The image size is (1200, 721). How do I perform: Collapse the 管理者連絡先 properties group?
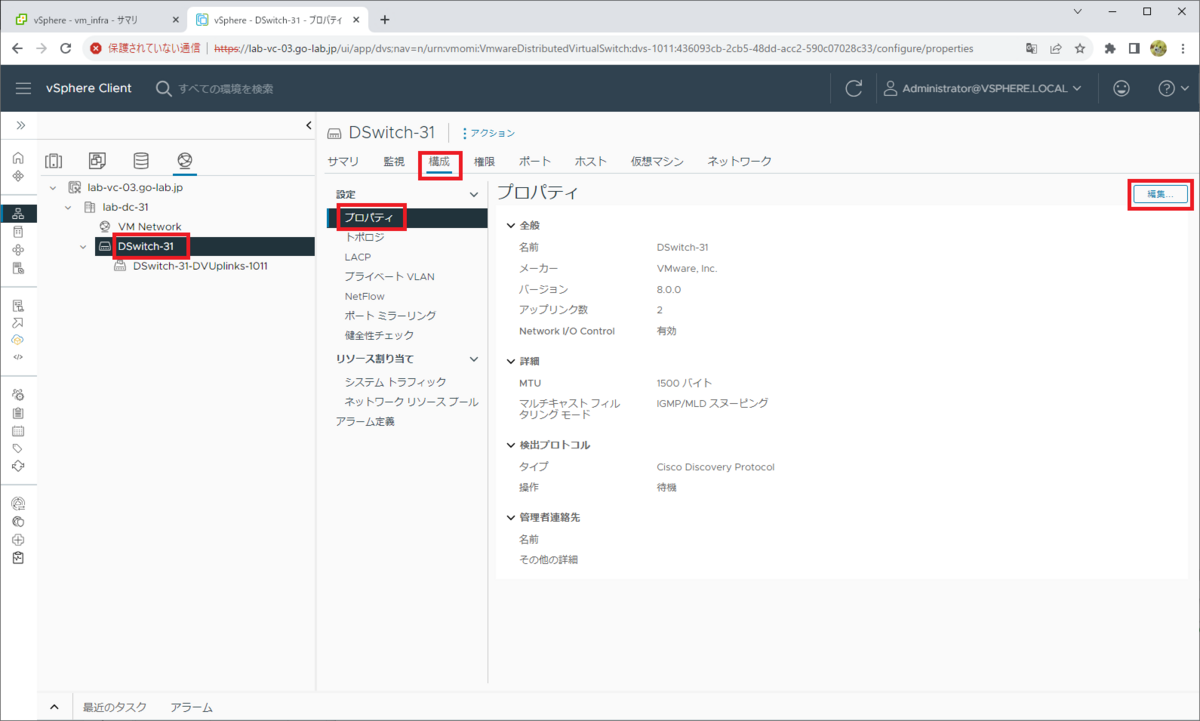tap(511, 517)
